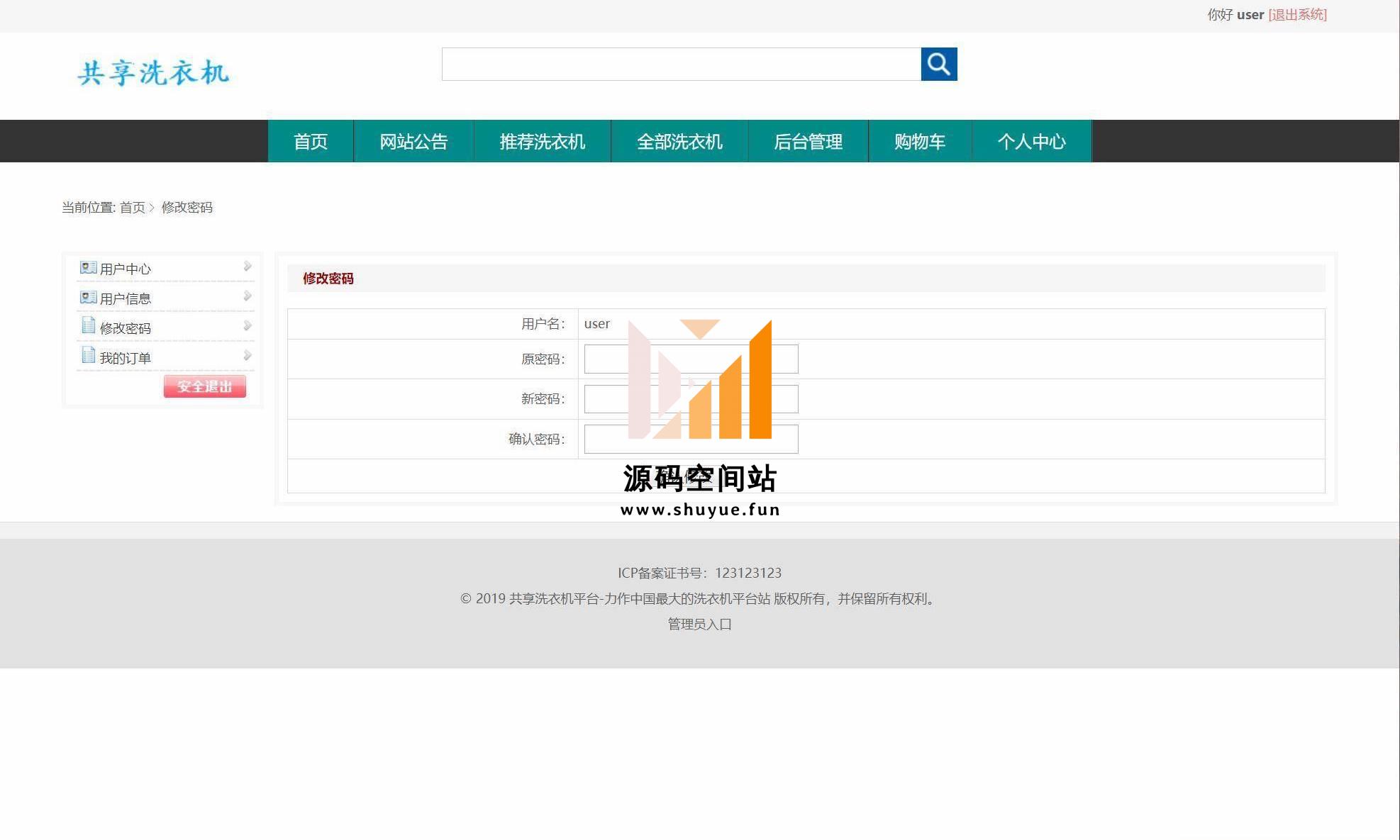Focus the 原密码 input field
This screenshot has height=840, width=1400.
coord(691,359)
